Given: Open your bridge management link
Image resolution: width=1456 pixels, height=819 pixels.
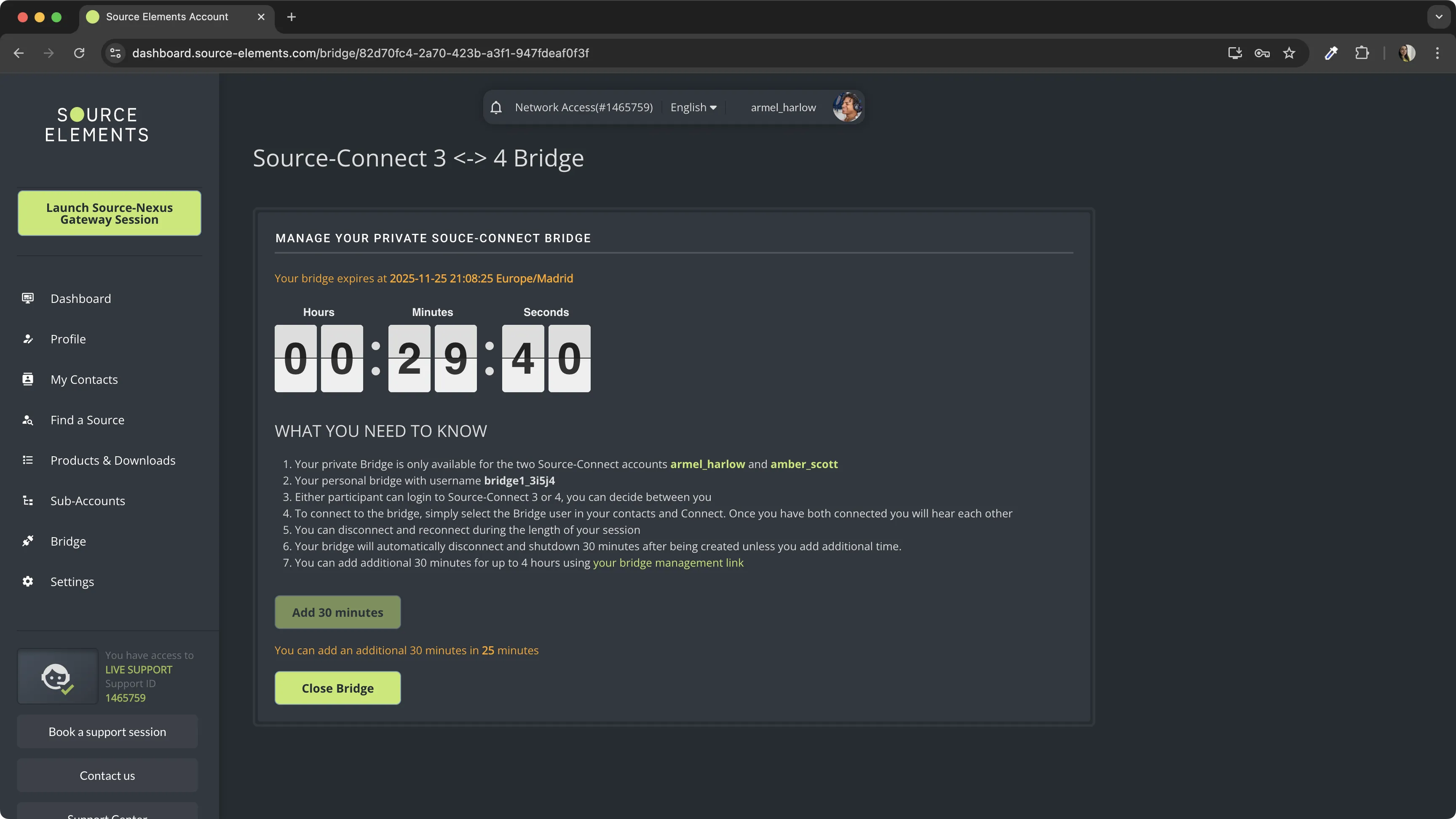Looking at the screenshot, I should [668, 562].
